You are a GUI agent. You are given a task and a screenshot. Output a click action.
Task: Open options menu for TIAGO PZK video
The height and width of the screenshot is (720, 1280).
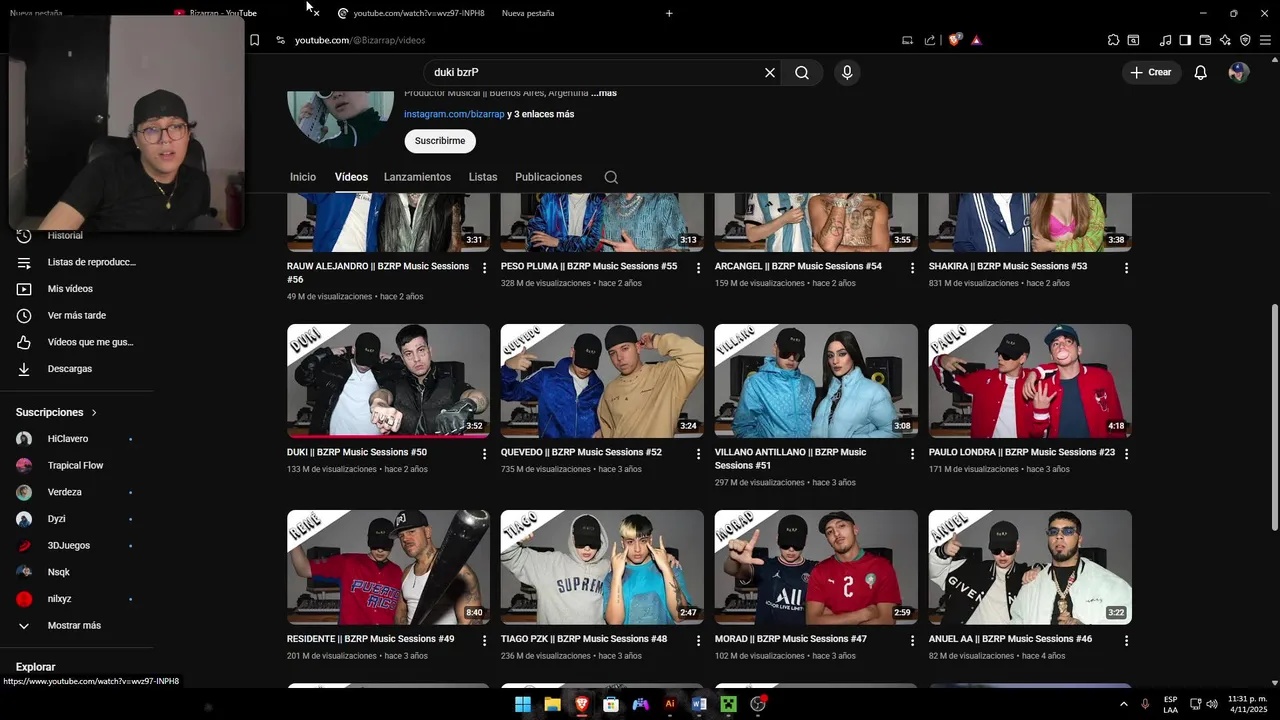pos(699,640)
